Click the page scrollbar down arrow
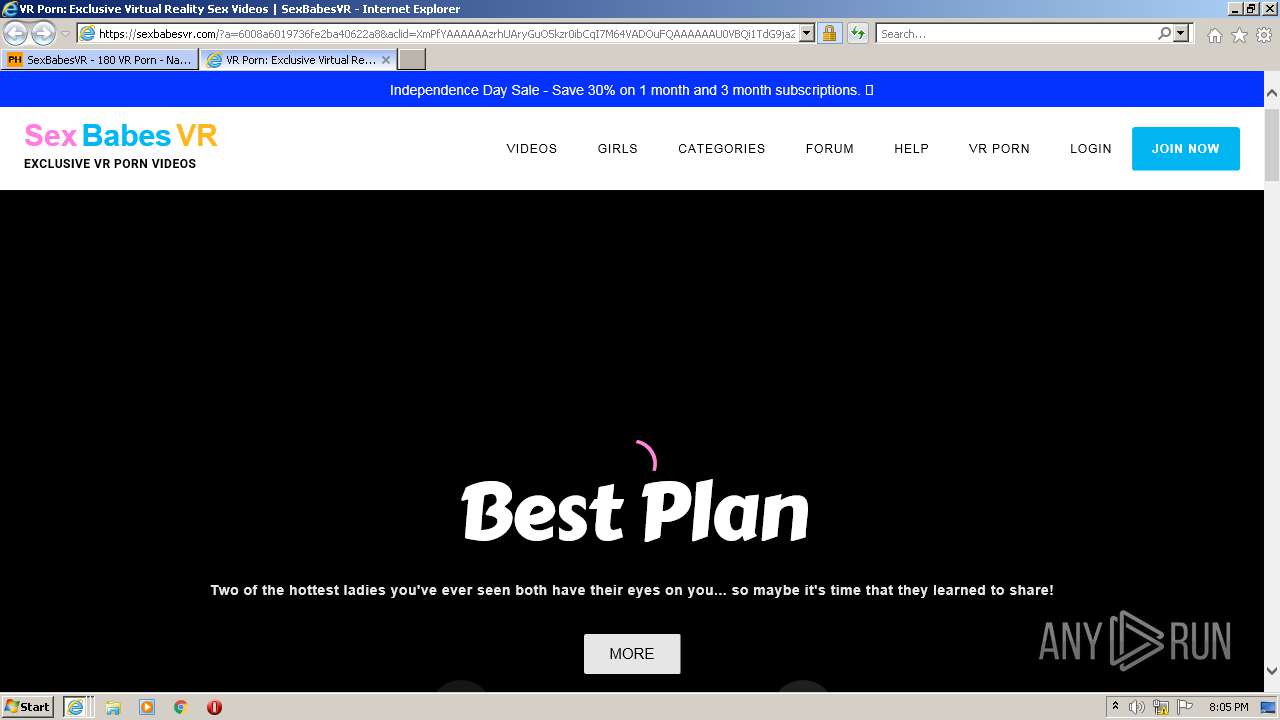This screenshot has width=1280, height=720. [x=1272, y=671]
